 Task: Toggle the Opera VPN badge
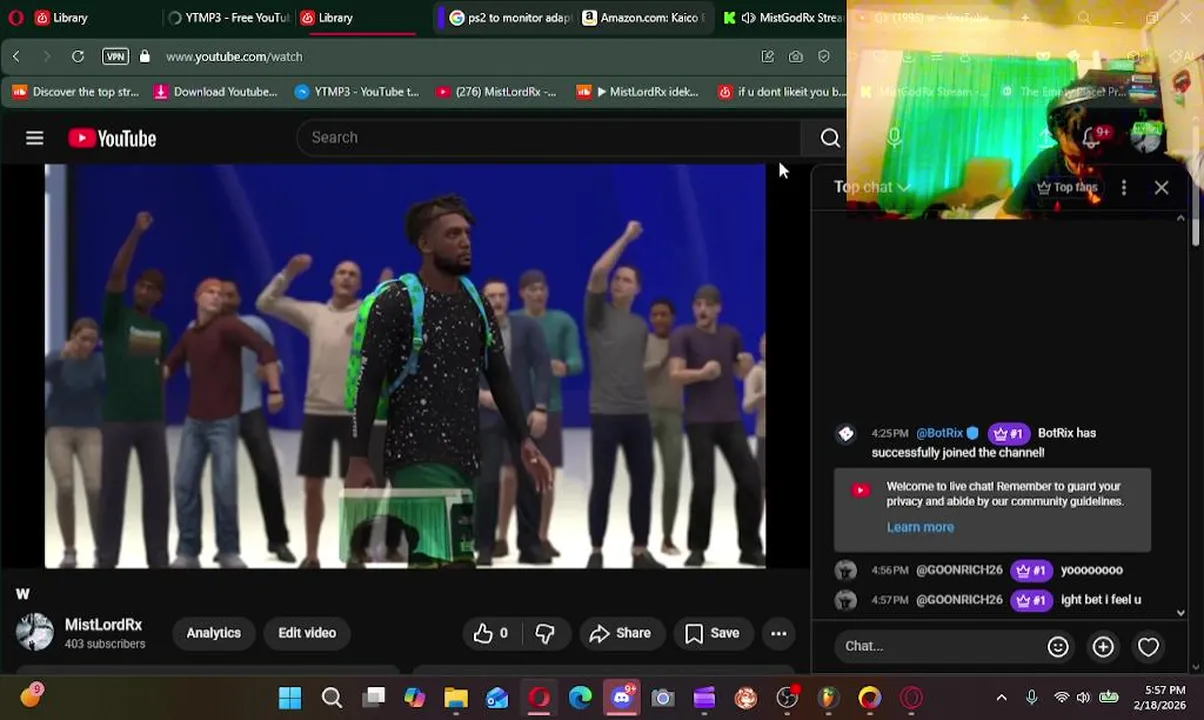tap(115, 57)
